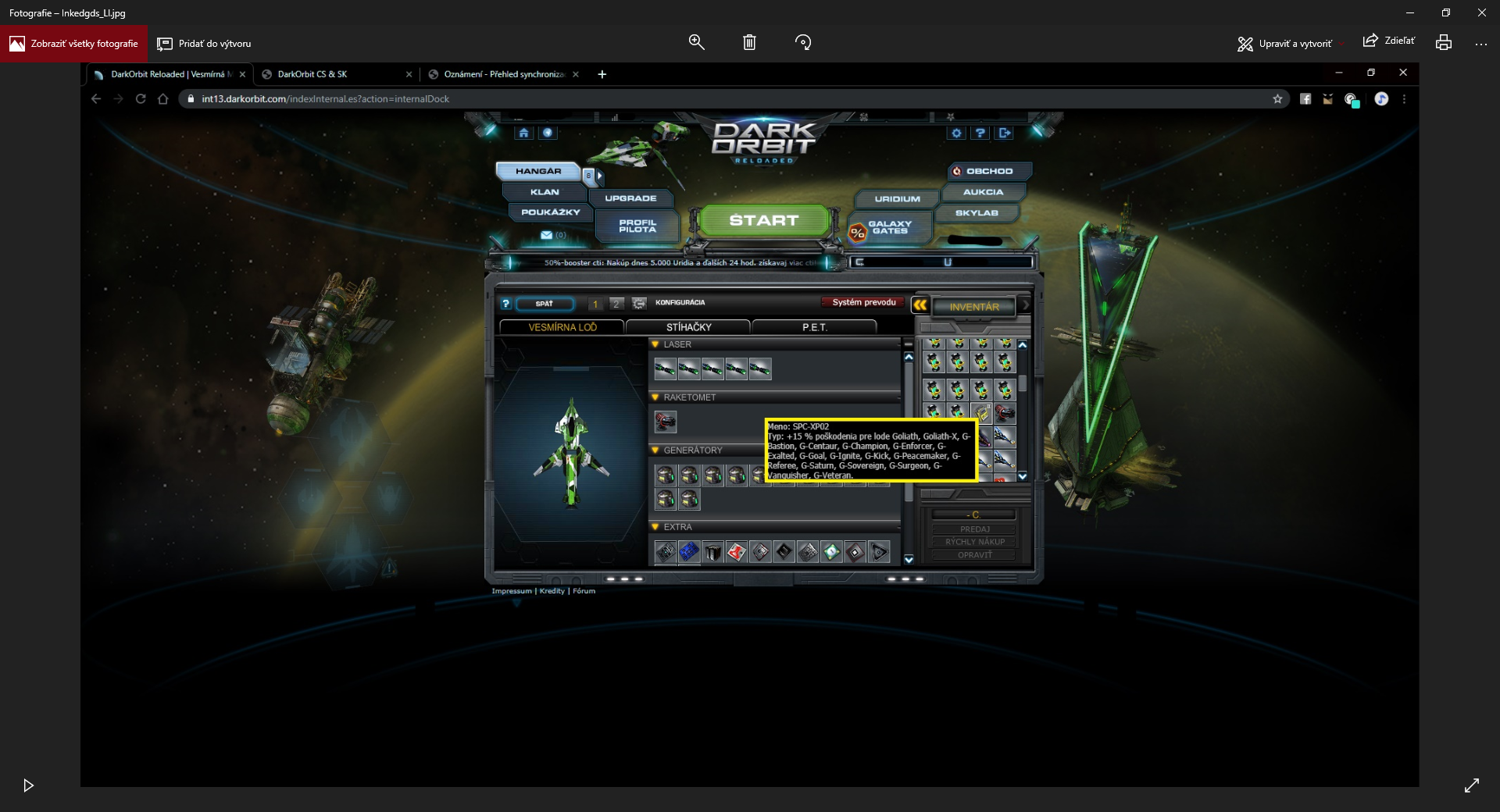Click the zoom magnifier icon
Screen dimensions: 1500x812
[x=696, y=42]
